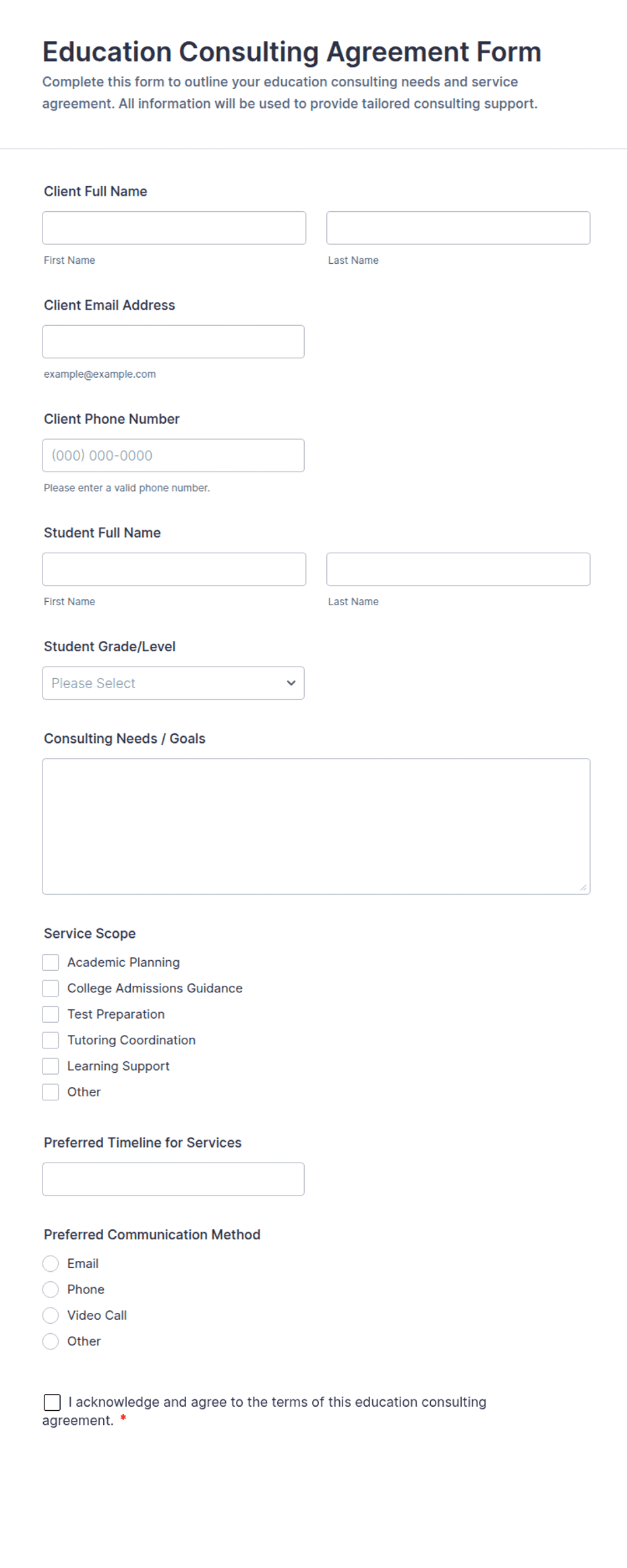Viewport: 627px width, 1568px height.
Task: Check the Academic Planning checkbox
Action: coord(51,962)
